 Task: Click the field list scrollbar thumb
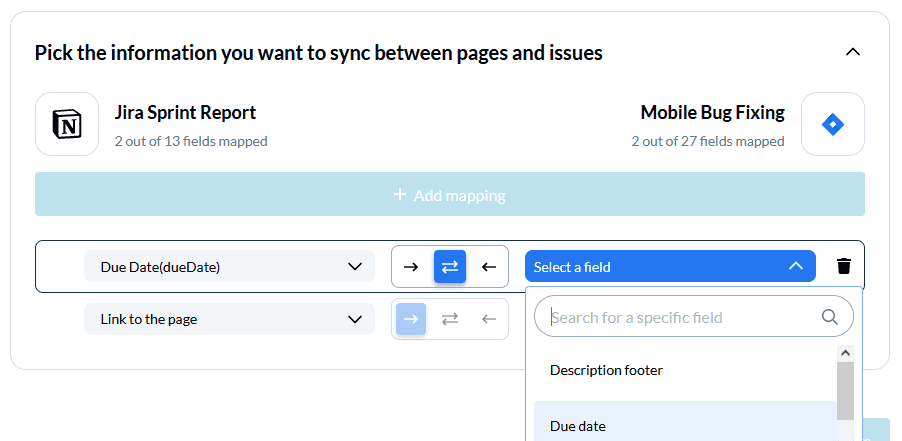coord(845,391)
